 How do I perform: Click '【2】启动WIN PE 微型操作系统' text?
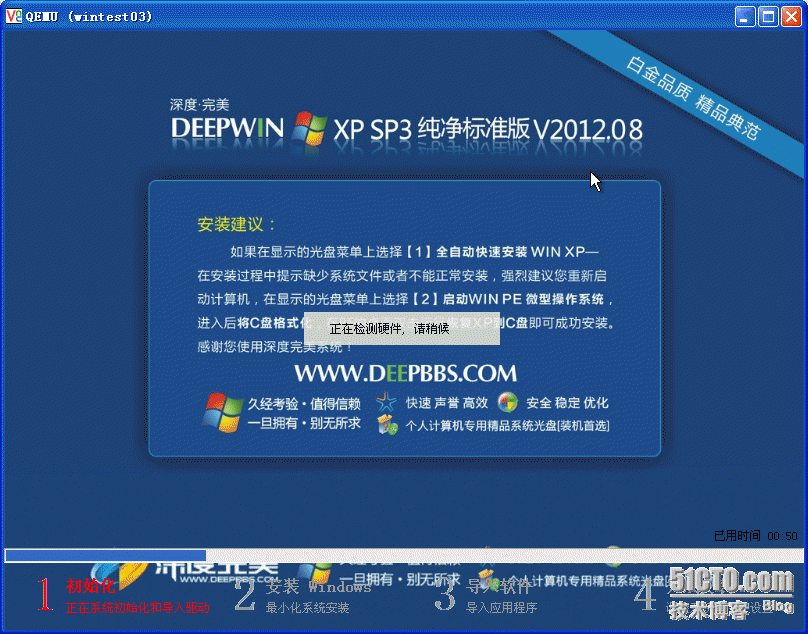[x=507, y=299]
